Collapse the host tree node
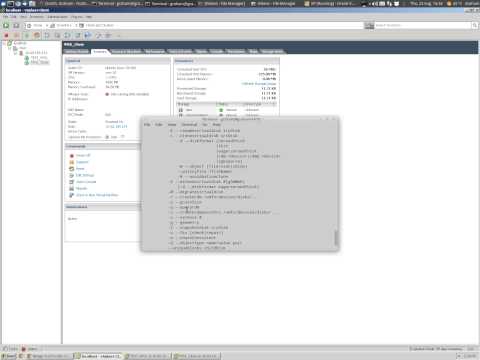The height and width of the screenshot is (360, 480). point(15,53)
